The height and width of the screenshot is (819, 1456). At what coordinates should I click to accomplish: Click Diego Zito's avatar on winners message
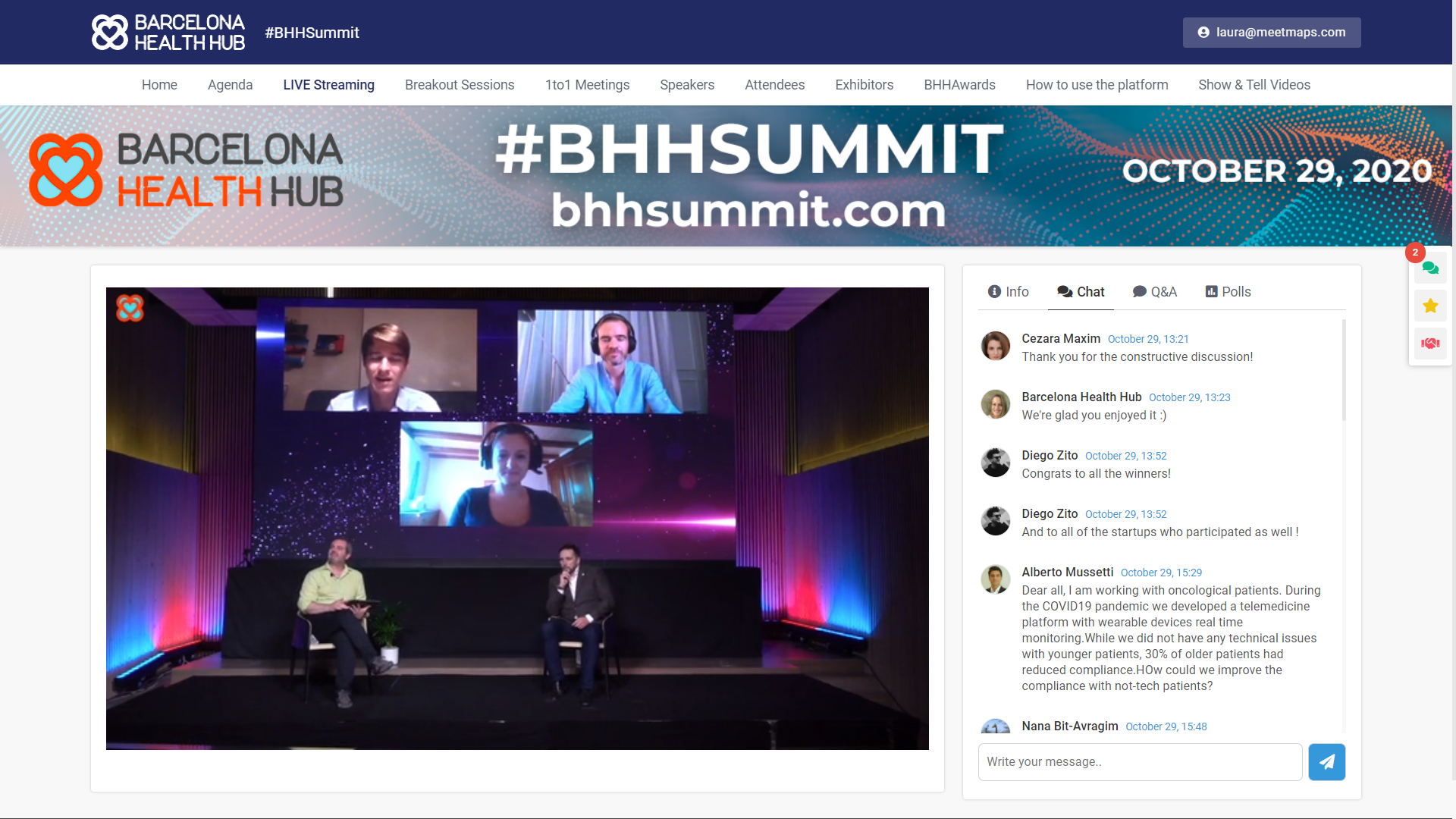[995, 463]
